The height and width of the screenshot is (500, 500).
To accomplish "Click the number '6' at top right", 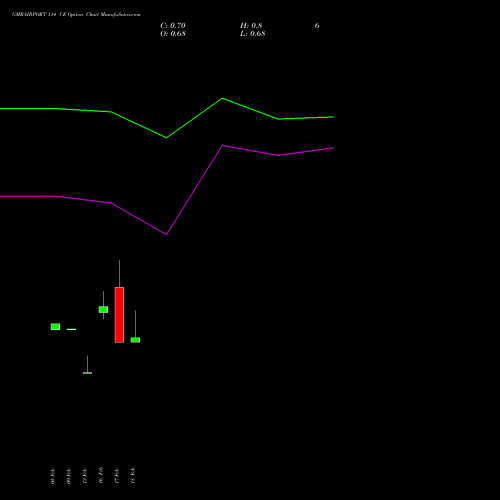I will tap(317, 25).
